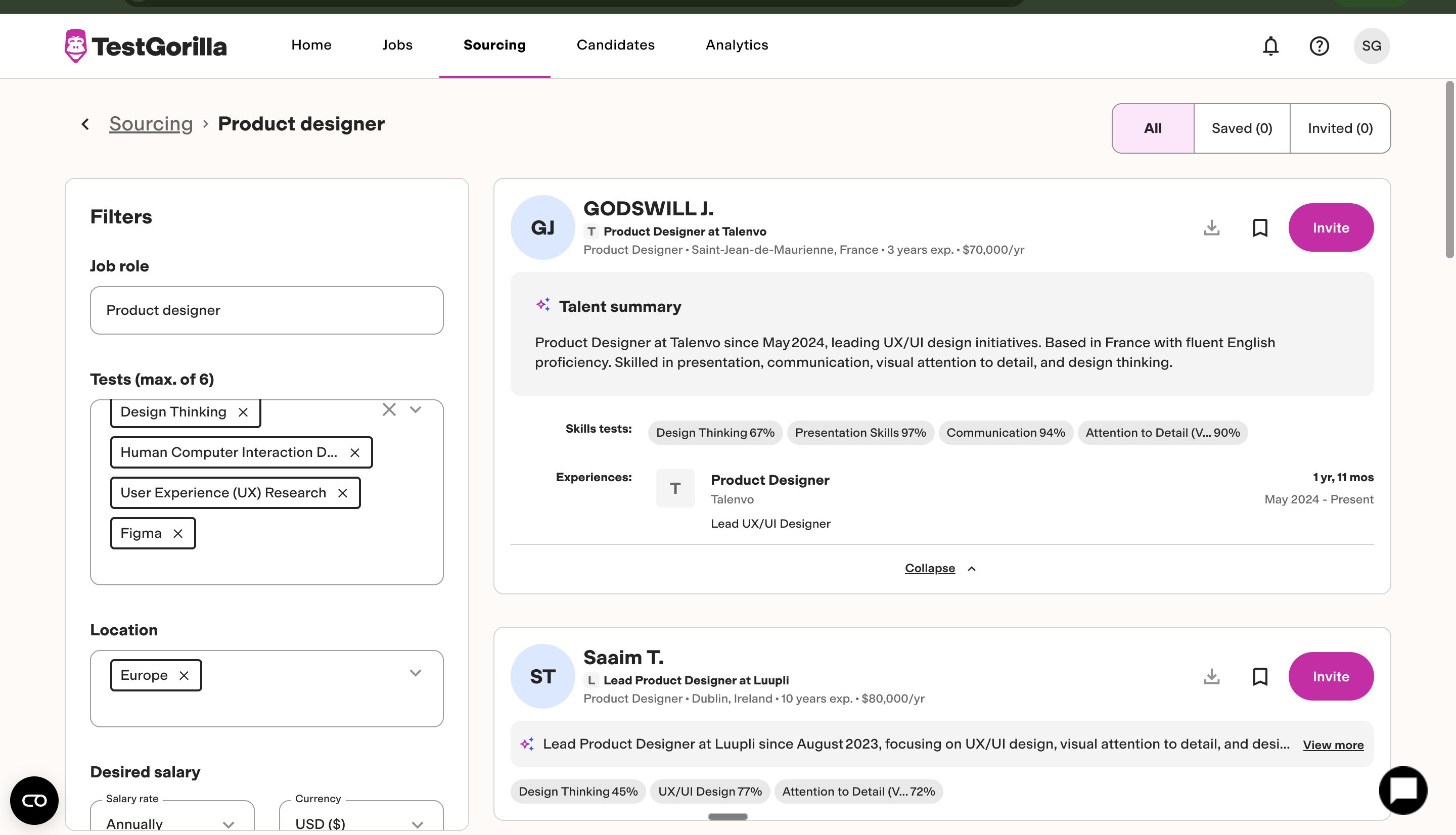1456x835 pixels.
Task: Click the Attention to Detail 90% chip
Action: [x=1162, y=433]
